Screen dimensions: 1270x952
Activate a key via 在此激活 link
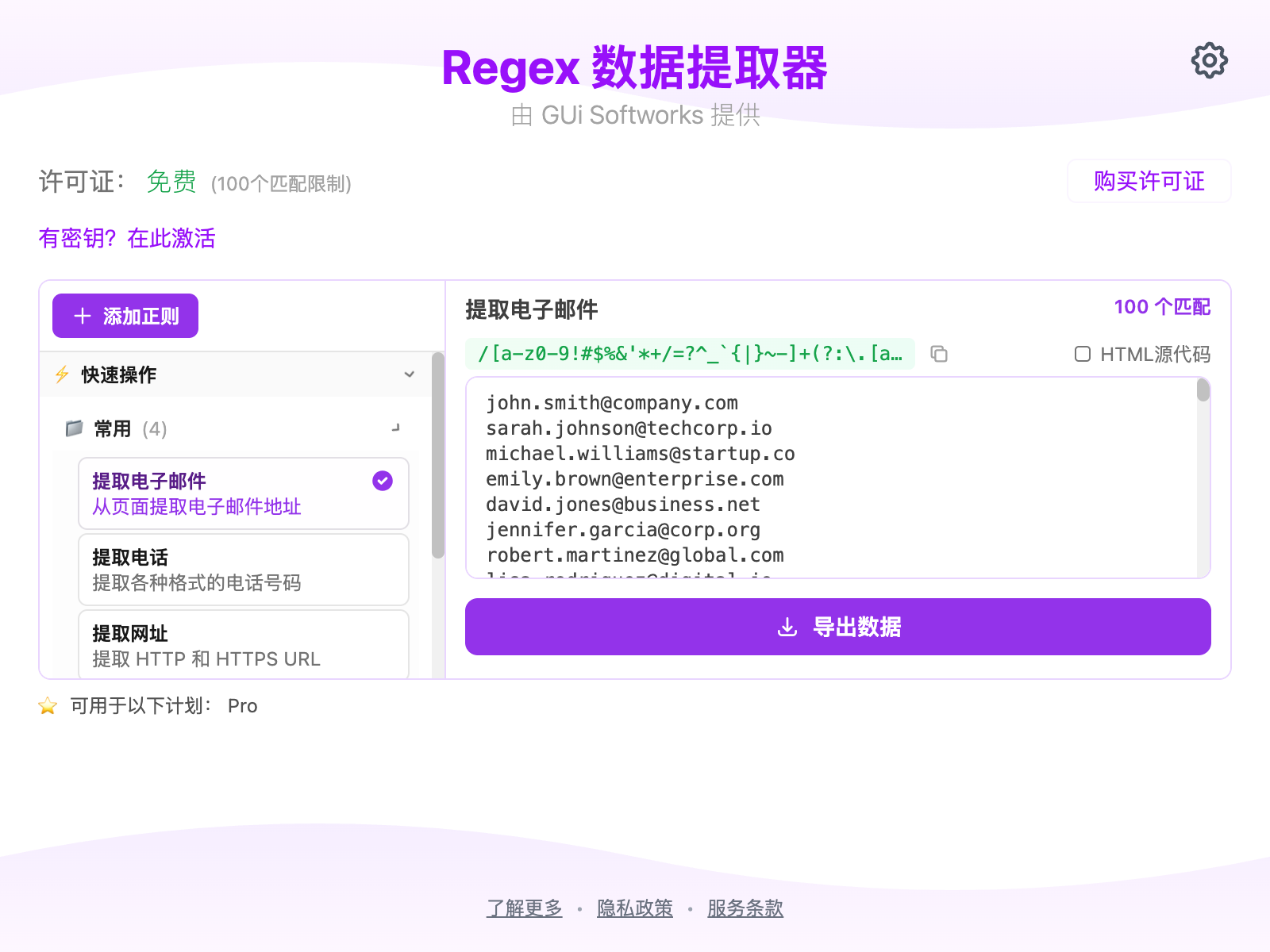tap(171, 239)
